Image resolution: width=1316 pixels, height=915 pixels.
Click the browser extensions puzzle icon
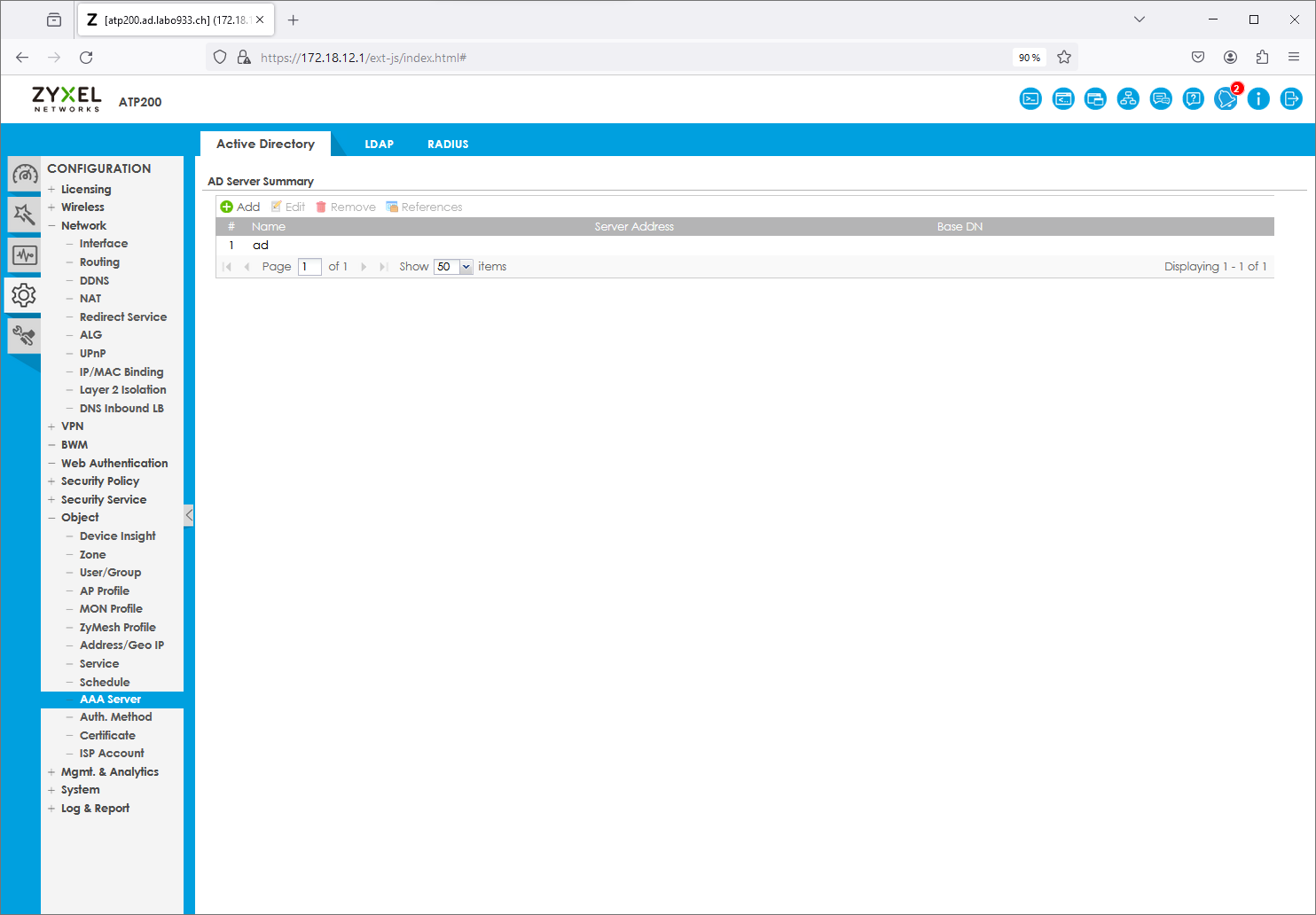click(x=1262, y=58)
